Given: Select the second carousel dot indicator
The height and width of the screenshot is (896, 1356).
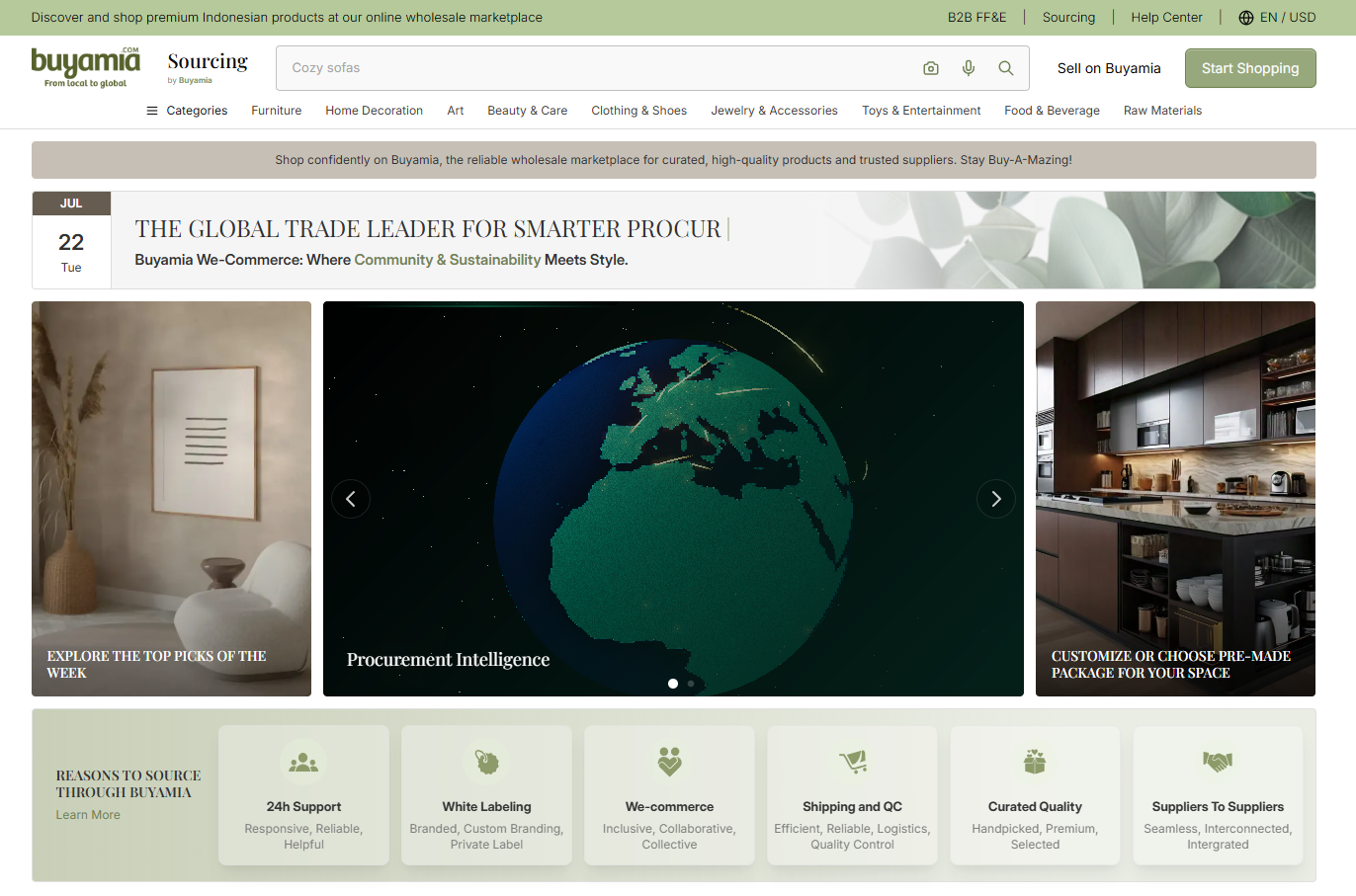Looking at the screenshot, I should [x=691, y=684].
